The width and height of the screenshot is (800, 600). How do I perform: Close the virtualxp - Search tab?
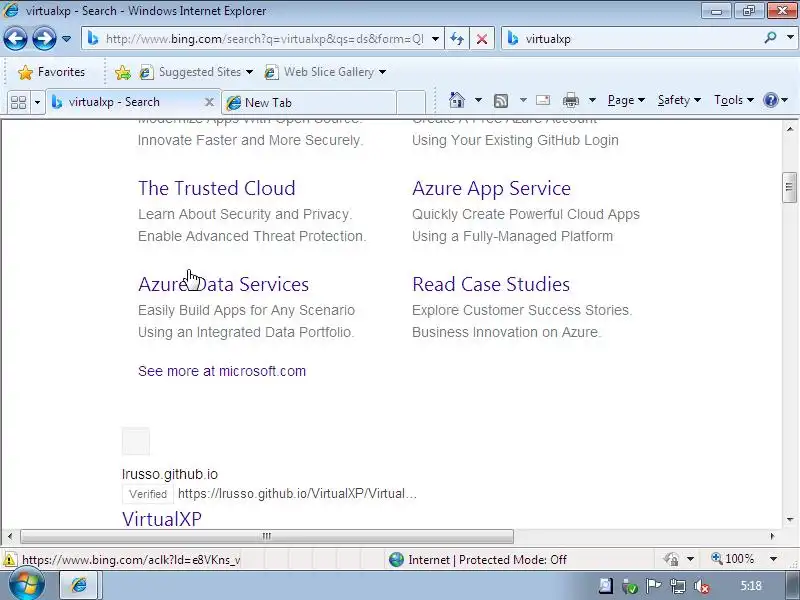pyautogui.click(x=209, y=102)
